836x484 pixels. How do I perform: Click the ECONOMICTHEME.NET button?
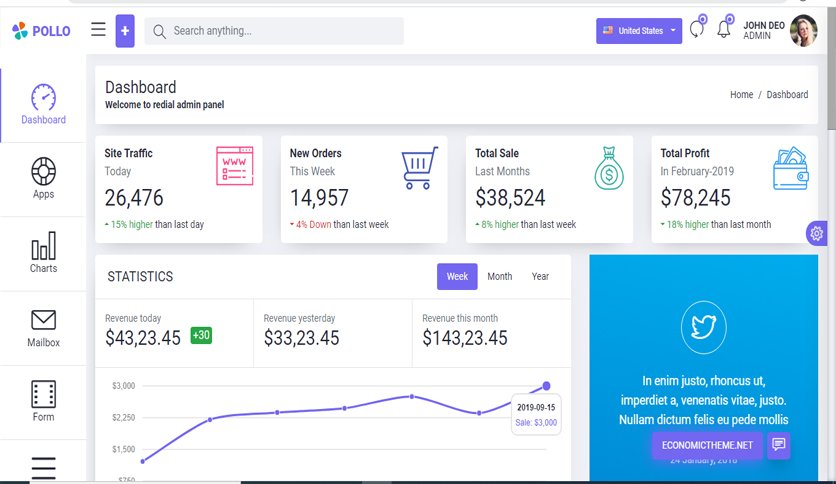707,445
